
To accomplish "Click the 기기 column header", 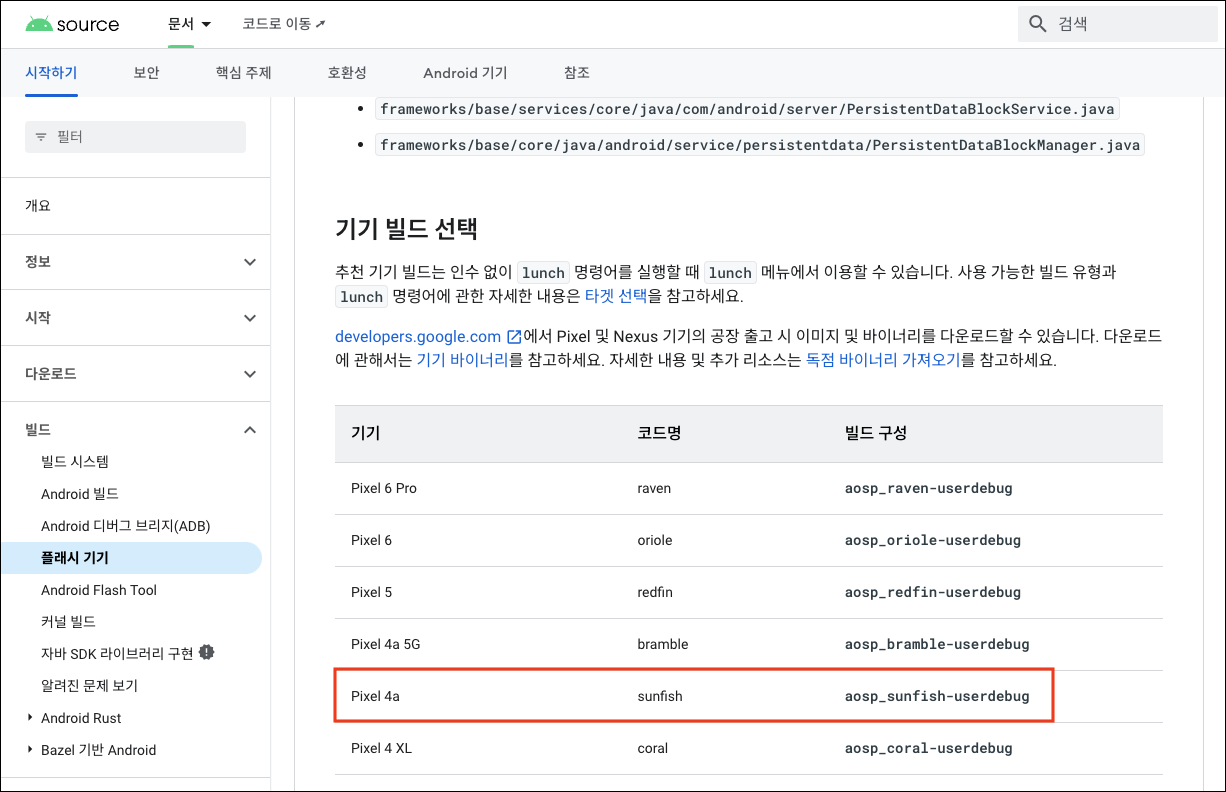I will tap(365, 434).
